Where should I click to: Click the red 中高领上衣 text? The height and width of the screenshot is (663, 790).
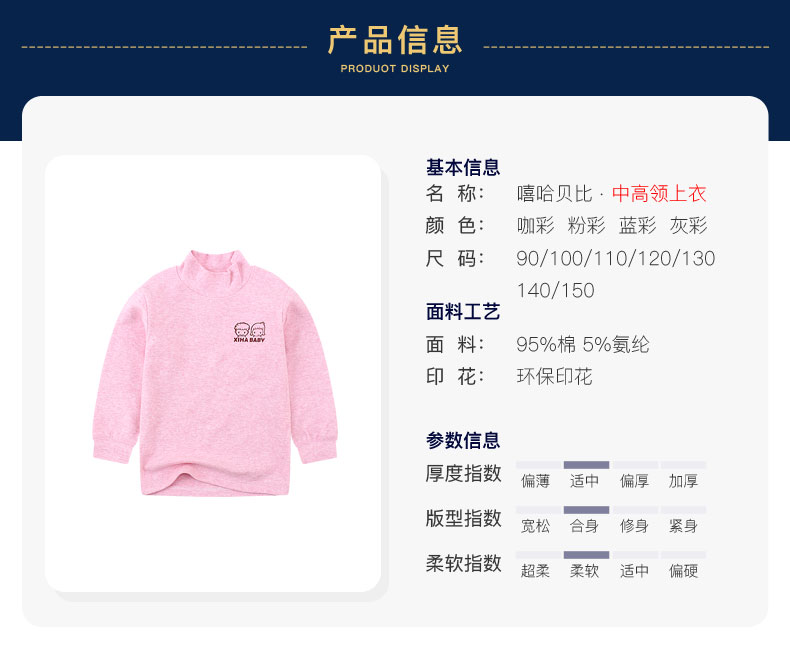click(659, 193)
